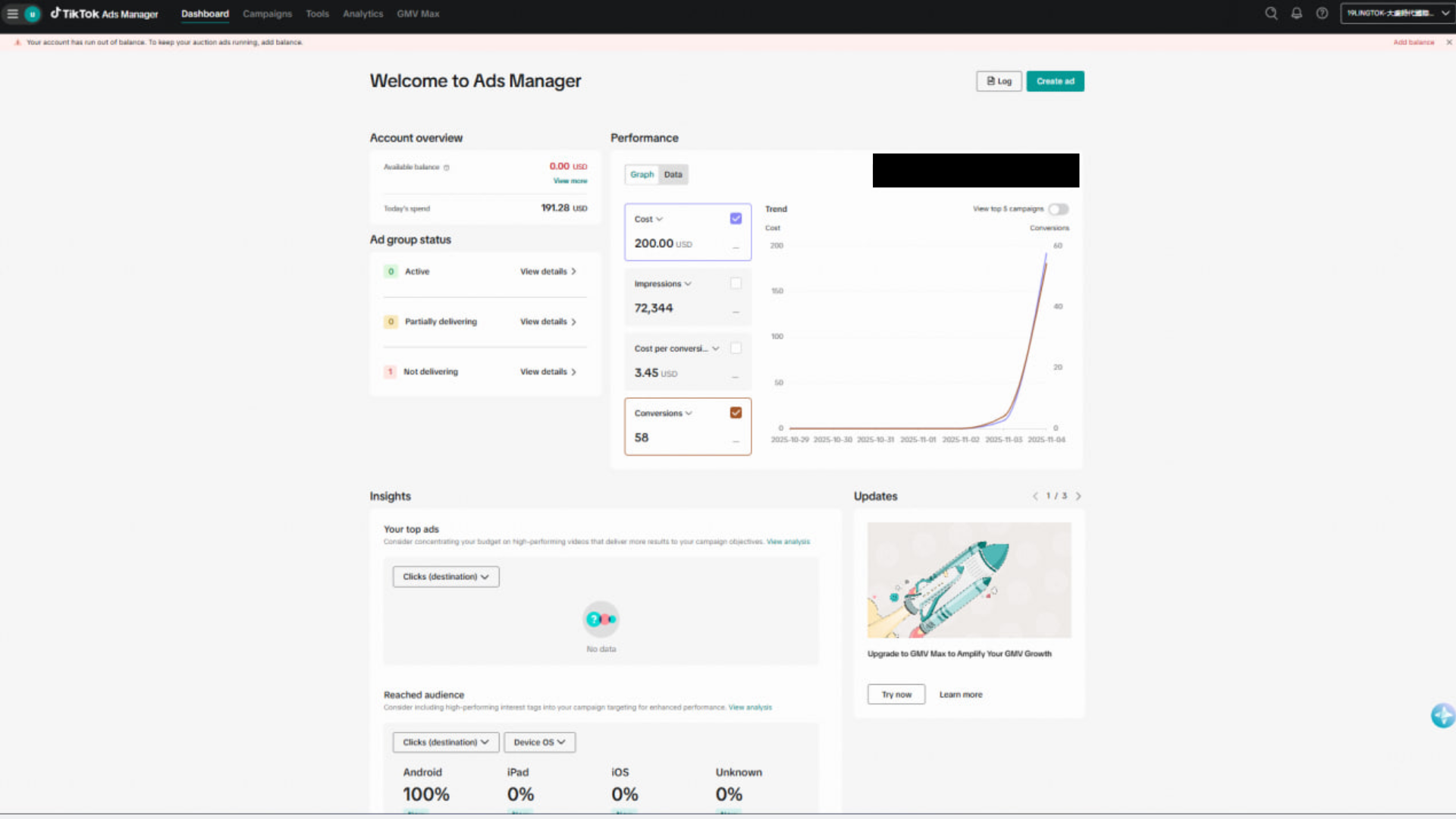
Task: Uncheck the Cost metric checkbox
Action: [736, 218]
